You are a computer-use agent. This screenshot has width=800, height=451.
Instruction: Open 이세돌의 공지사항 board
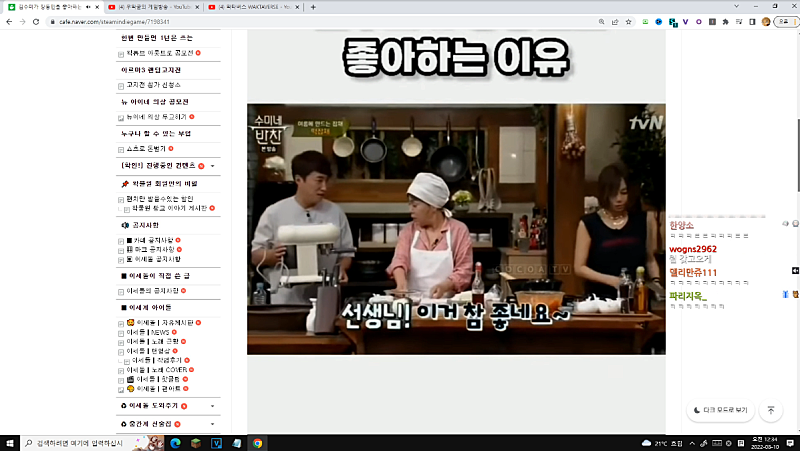coord(152,291)
